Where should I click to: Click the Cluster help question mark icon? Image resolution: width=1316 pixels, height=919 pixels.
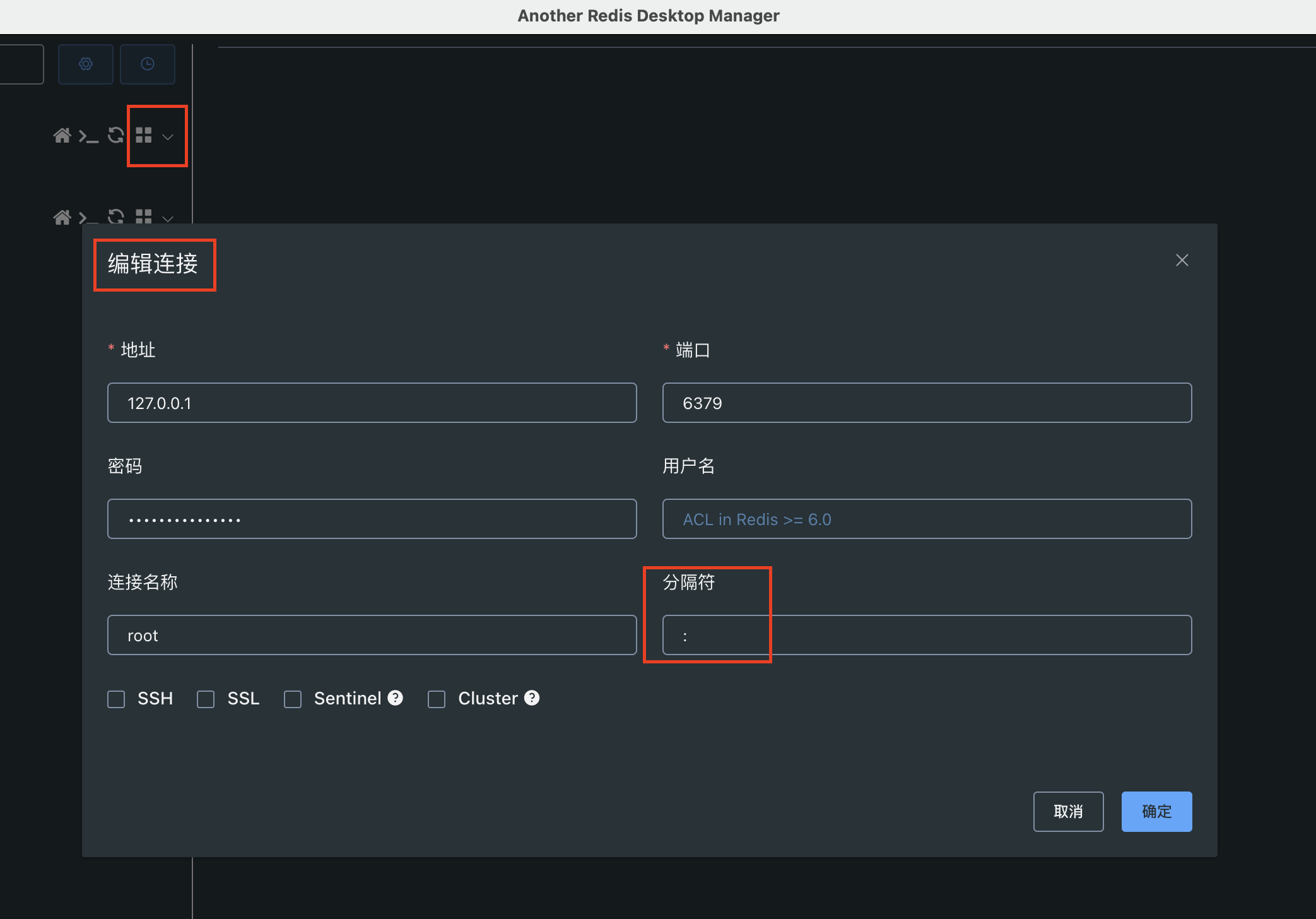pos(532,697)
